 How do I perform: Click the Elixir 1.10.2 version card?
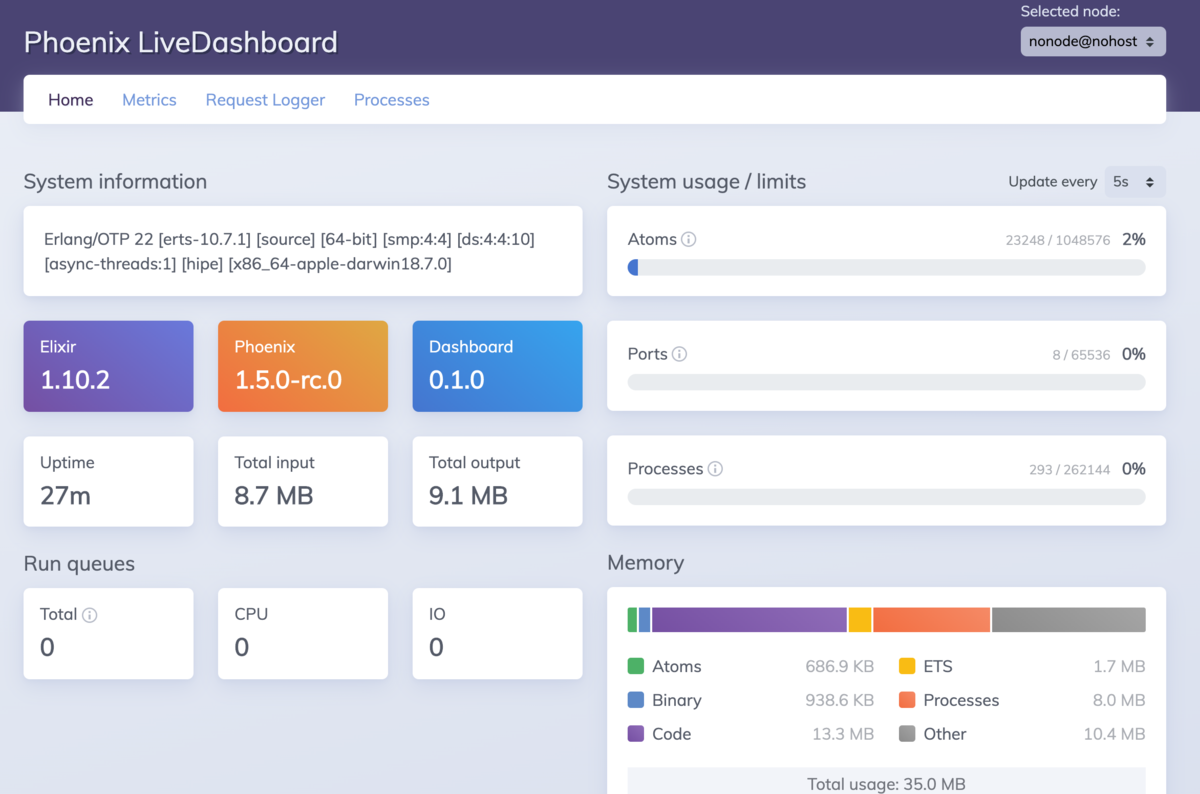click(x=109, y=366)
